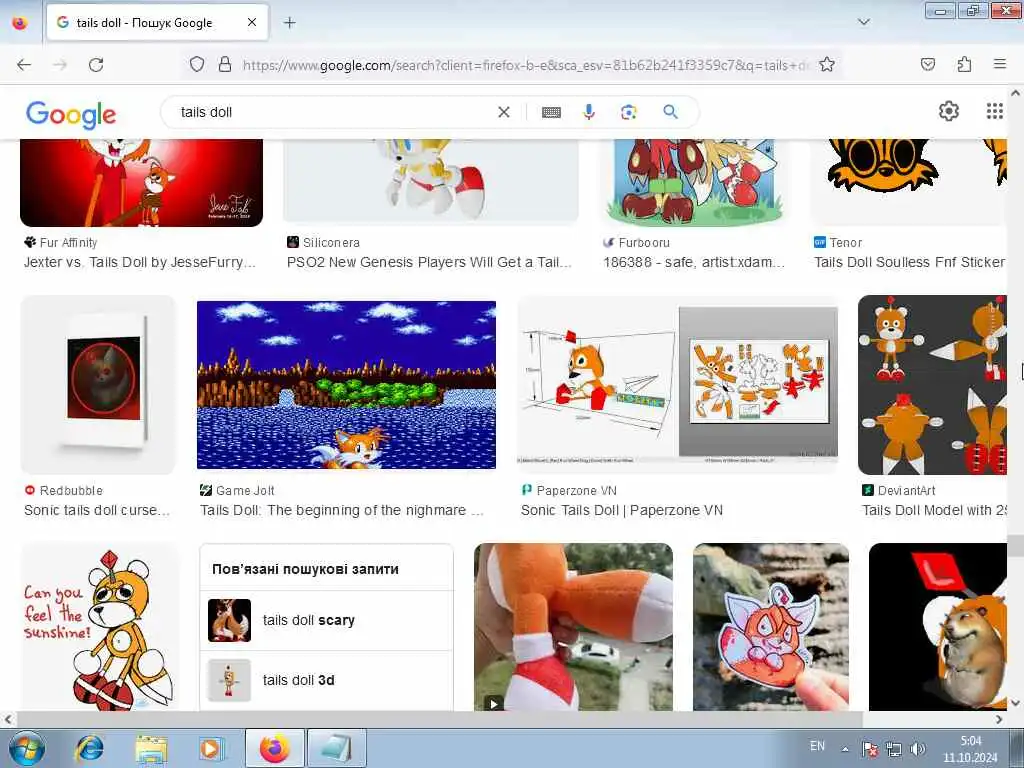Open the tracking protection shield icon
The height and width of the screenshot is (768, 1024).
[x=197, y=65]
